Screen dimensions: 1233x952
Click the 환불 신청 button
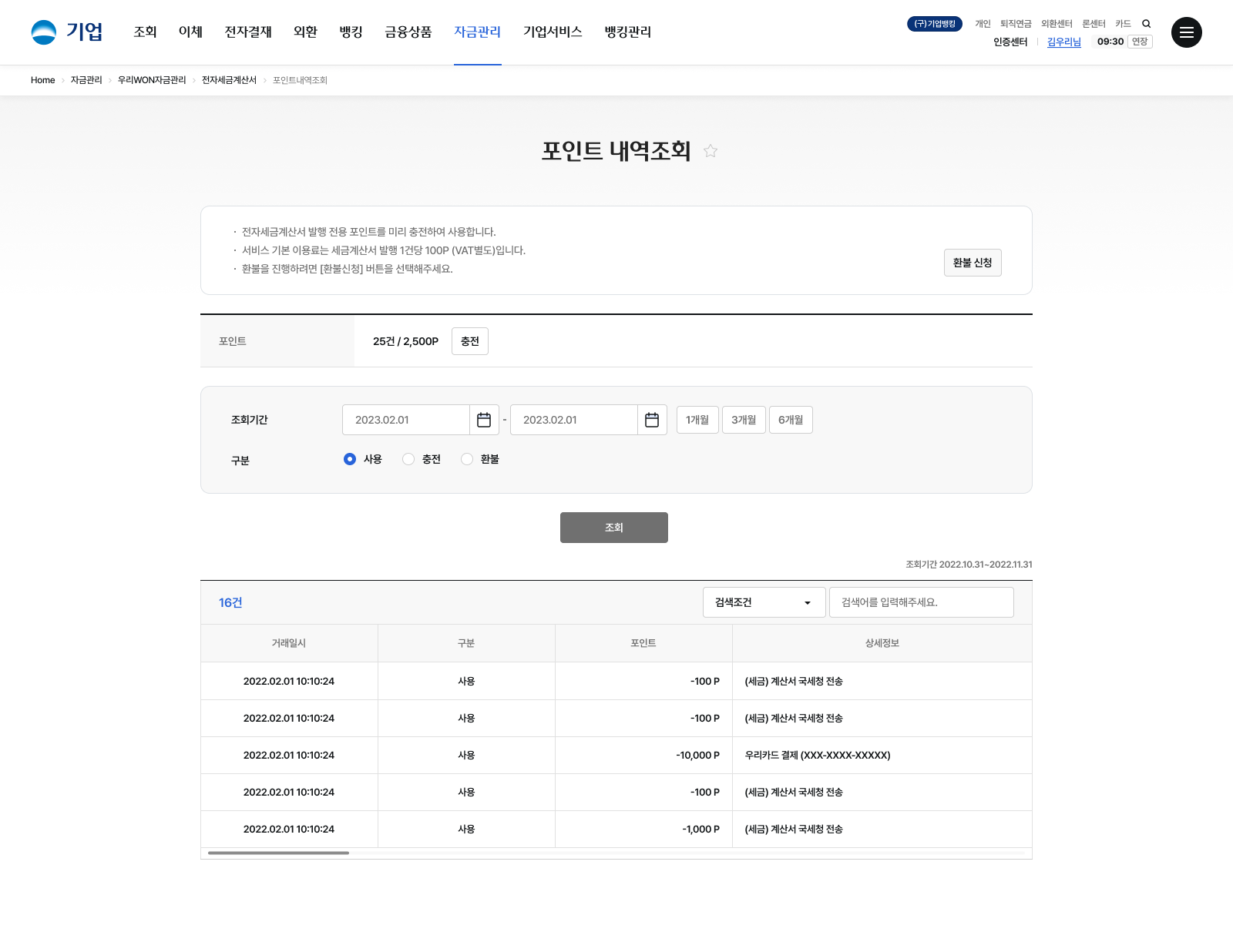point(972,263)
